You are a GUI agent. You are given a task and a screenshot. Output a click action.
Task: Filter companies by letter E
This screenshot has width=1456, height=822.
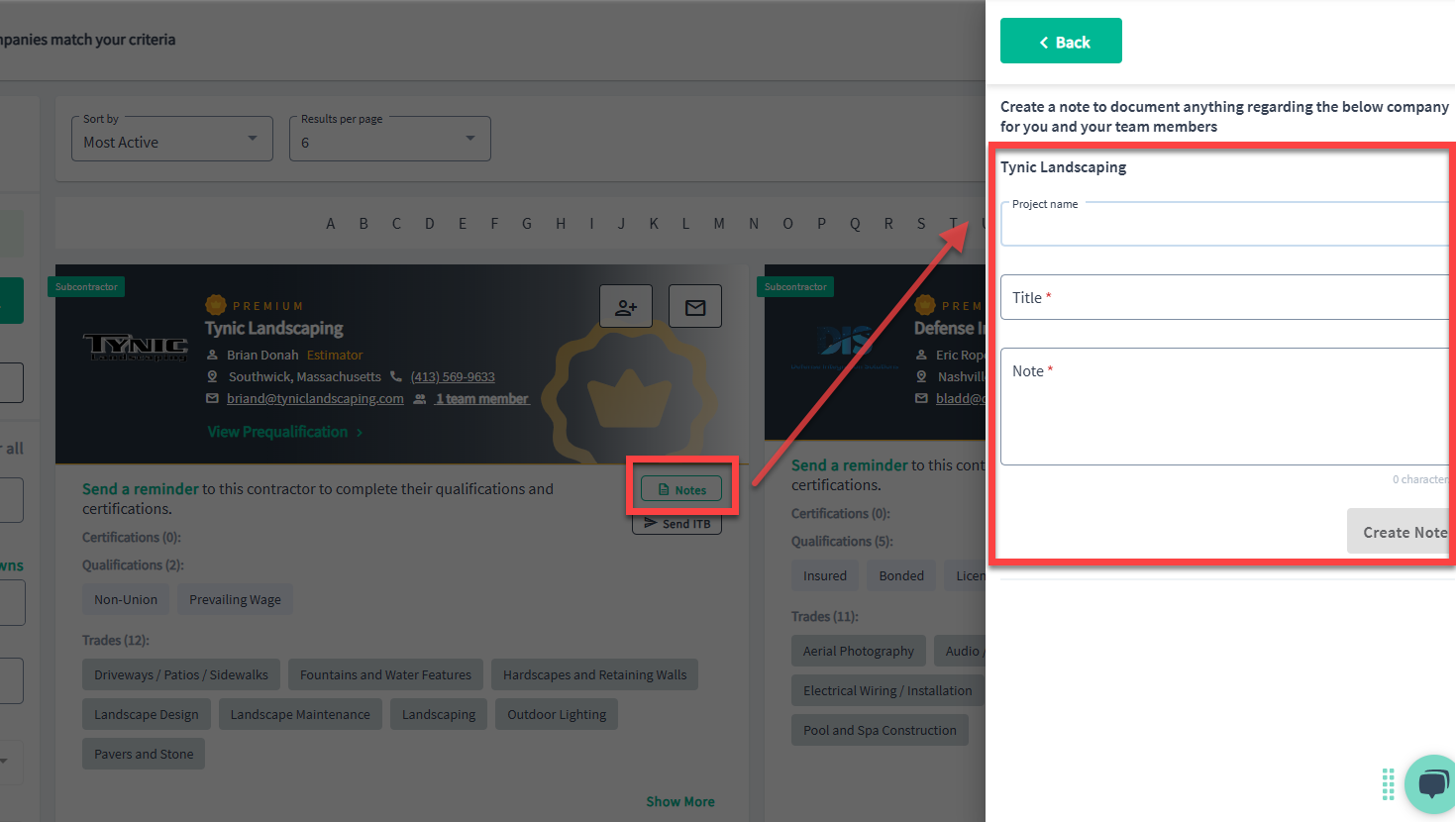pos(463,224)
